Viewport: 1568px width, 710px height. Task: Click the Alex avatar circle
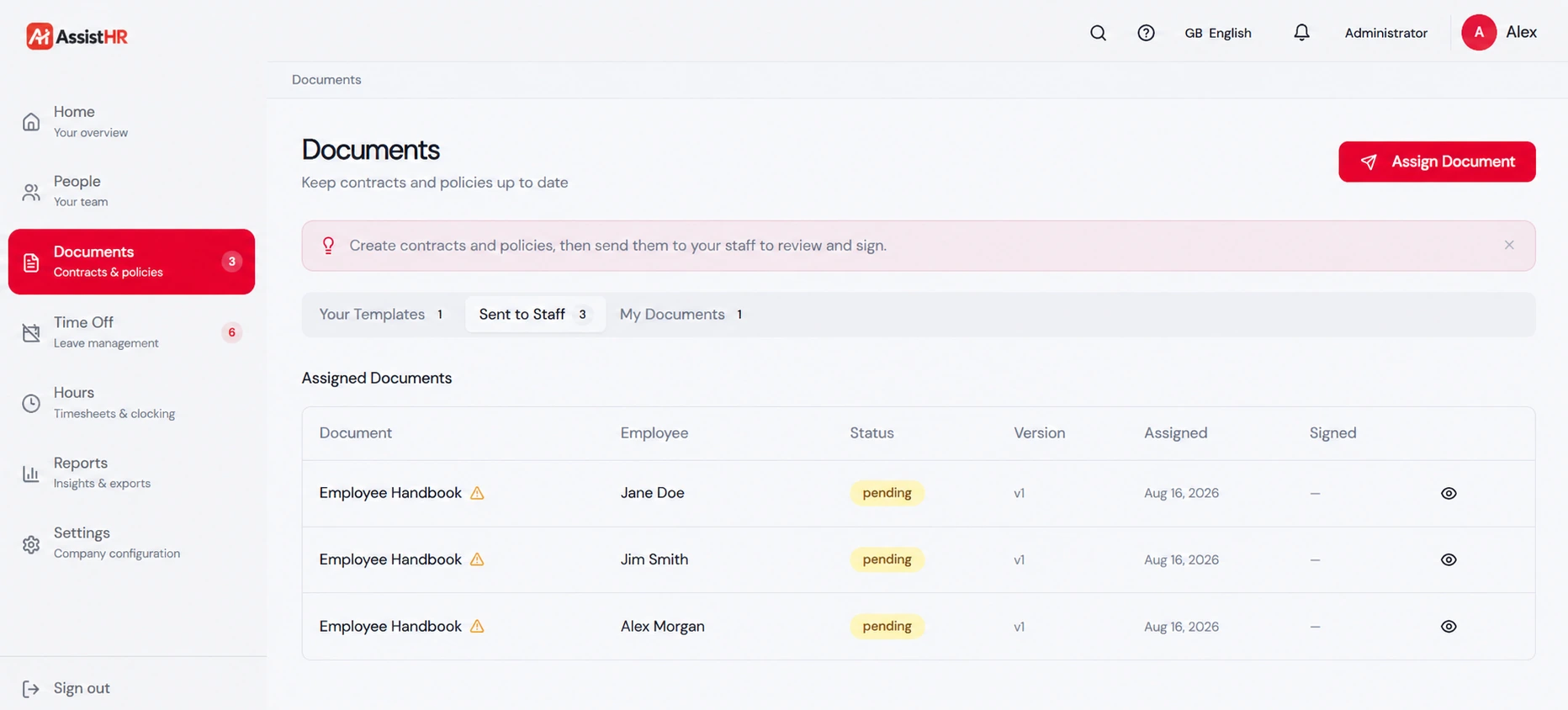tap(1479, 33)
